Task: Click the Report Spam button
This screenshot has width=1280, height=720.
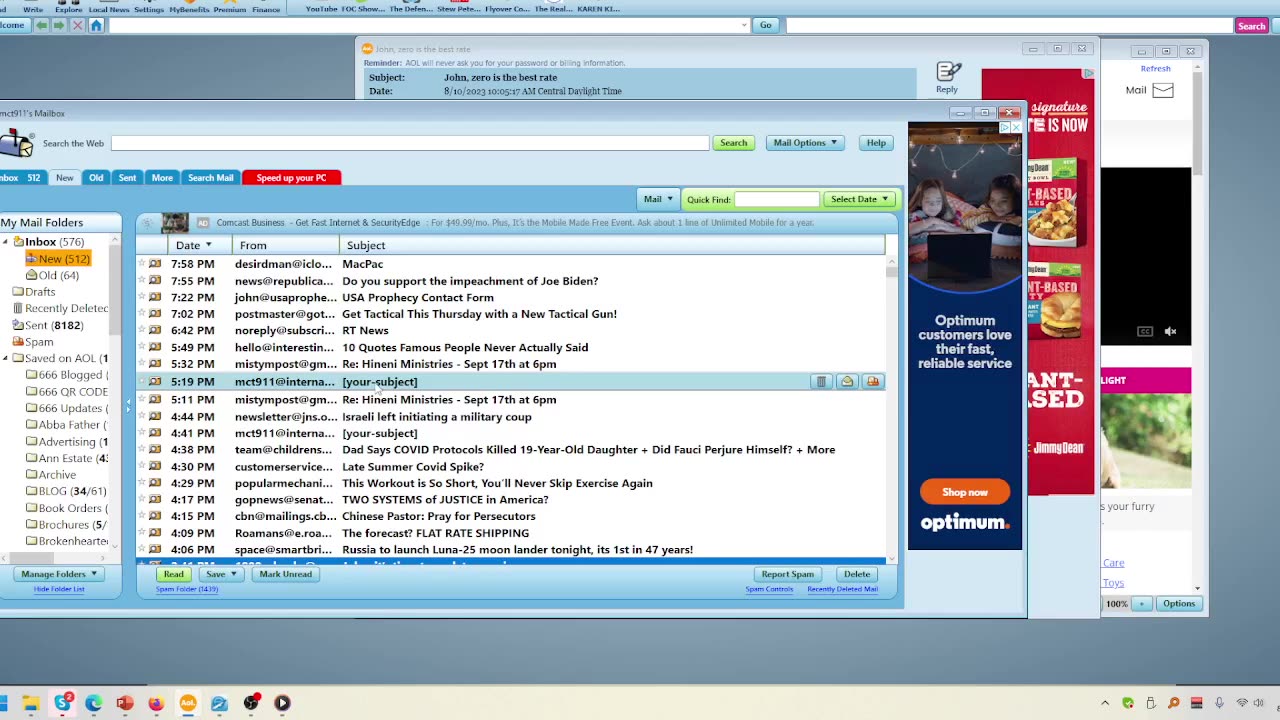Action: (788, 574)
